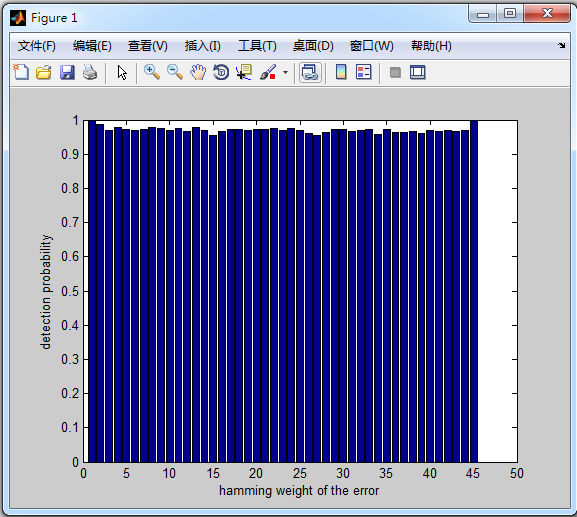The width and height of the screenshot is (577, 517).
Task: Click the New Figure icon
Action: (21, 72)
